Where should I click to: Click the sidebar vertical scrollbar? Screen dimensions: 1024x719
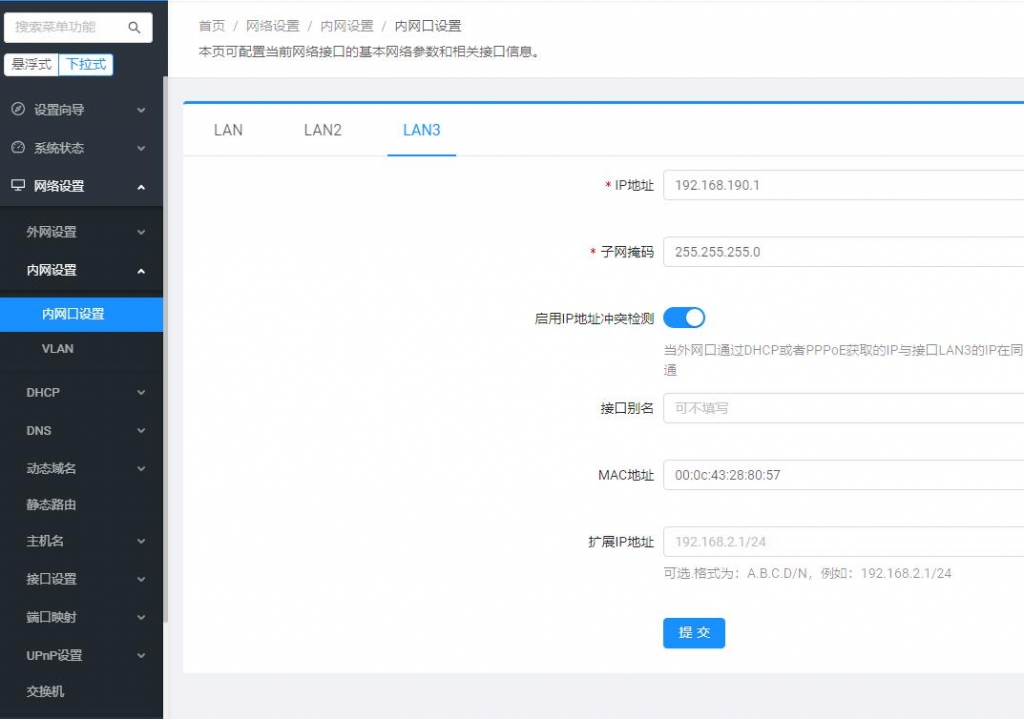[165, 349]
